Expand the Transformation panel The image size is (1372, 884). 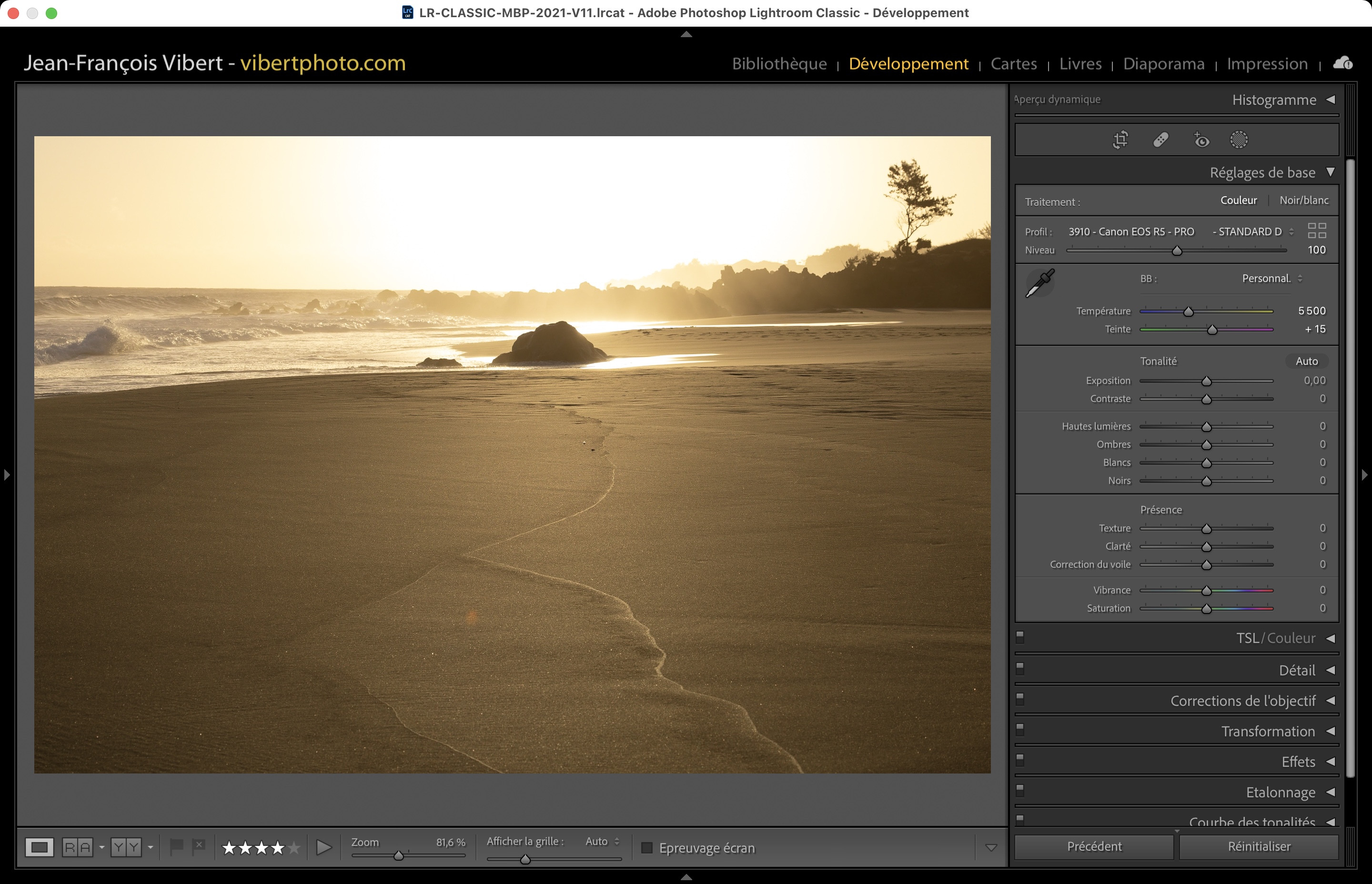point(1330,731)
